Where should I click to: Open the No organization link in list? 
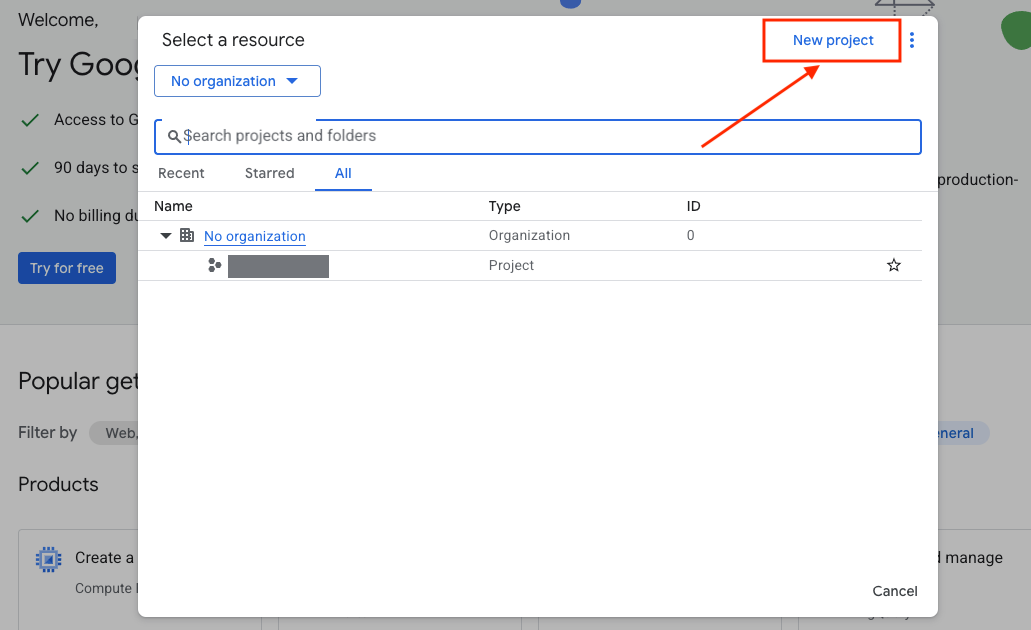click(254, 237)
